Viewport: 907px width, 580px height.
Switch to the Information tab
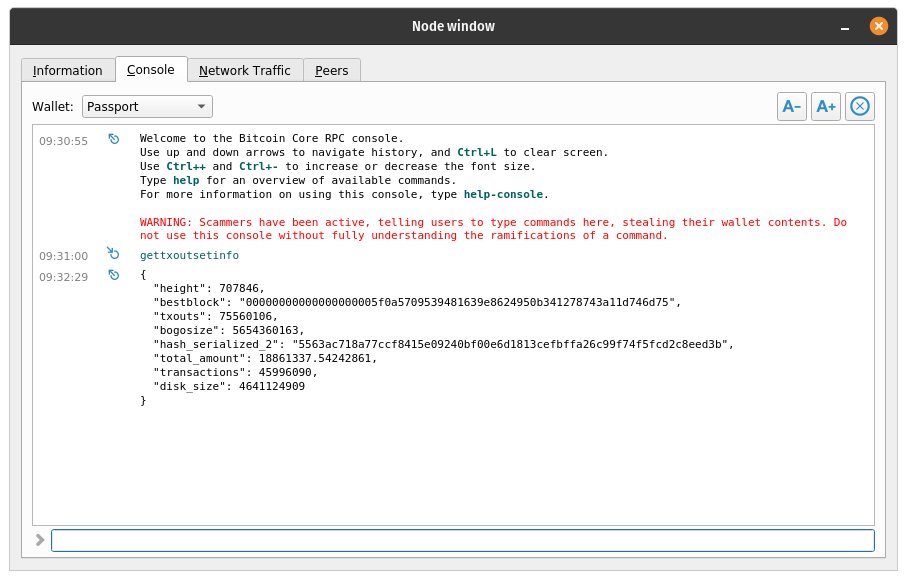tap(68, 71)
